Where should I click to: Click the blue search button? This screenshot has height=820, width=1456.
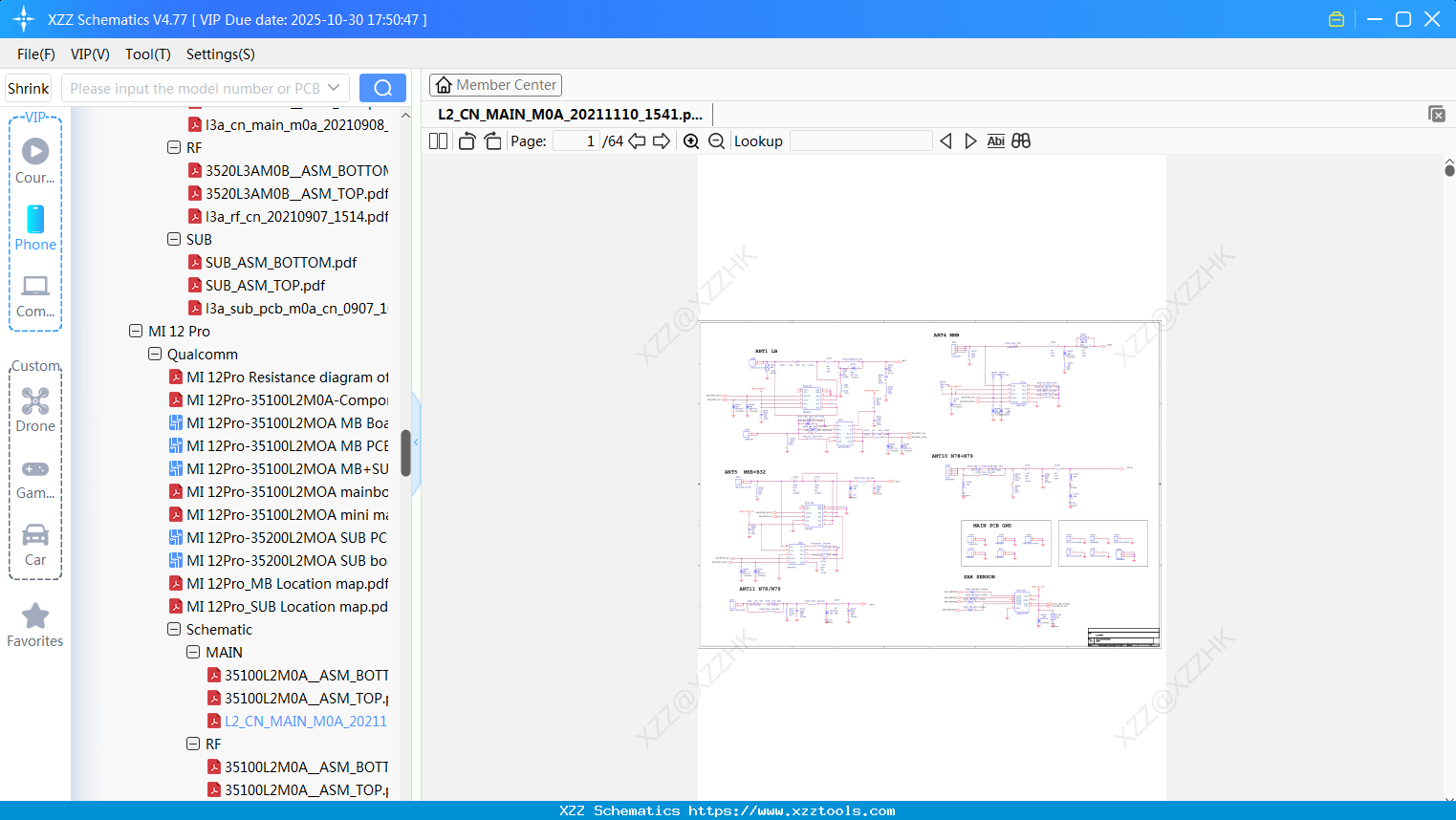(382, 88)
